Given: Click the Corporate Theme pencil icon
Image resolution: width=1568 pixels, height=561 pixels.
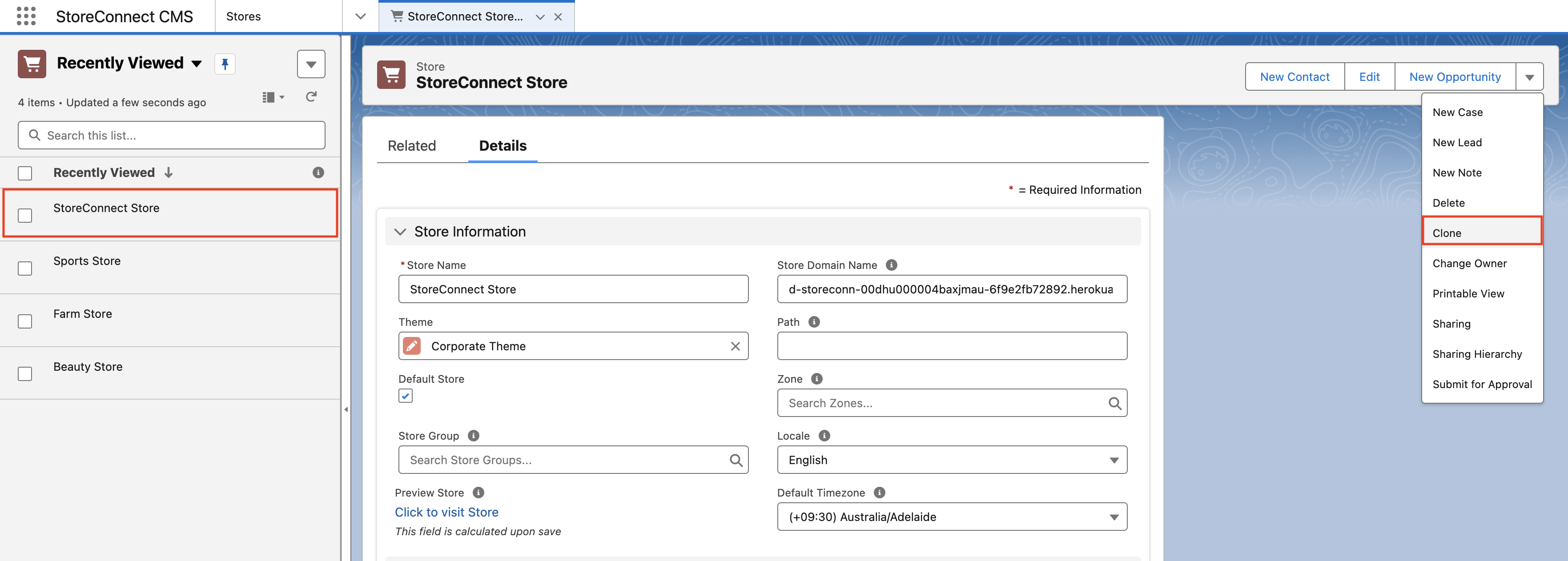Looking at the screenshot, I should pos(412,346).
